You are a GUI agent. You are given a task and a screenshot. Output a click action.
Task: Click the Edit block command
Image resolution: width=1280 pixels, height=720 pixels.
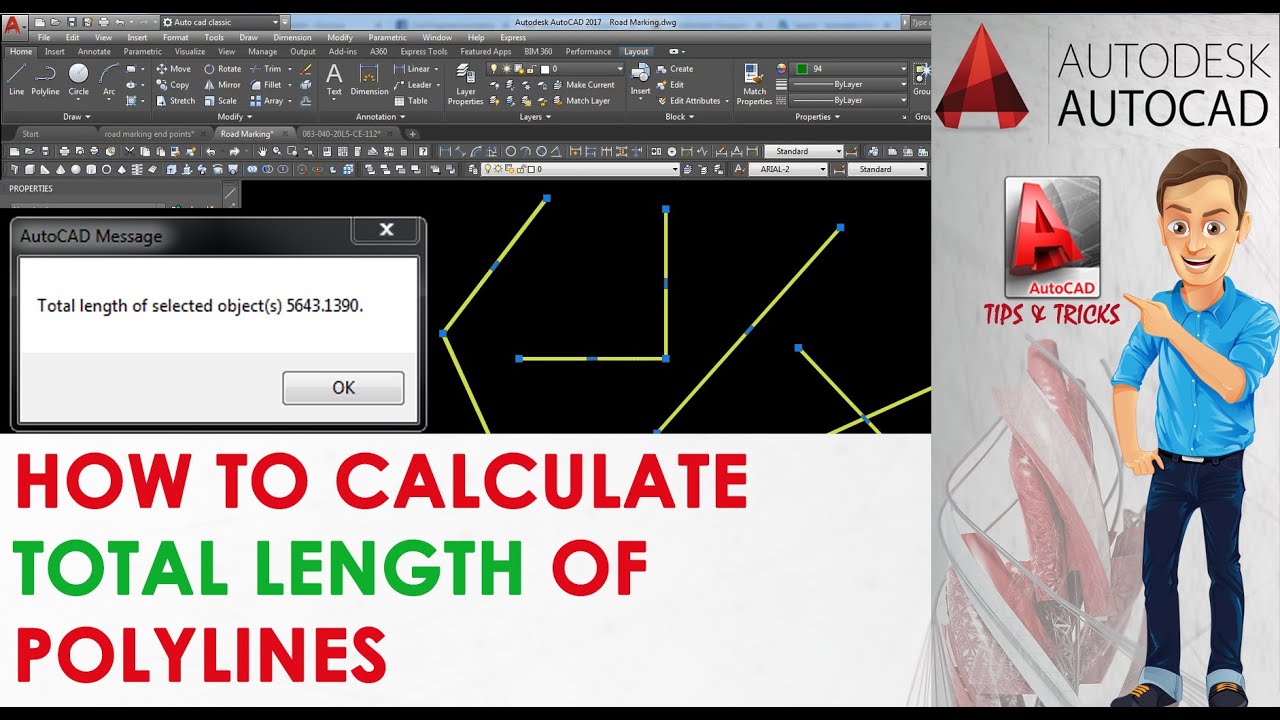point(670,85)
